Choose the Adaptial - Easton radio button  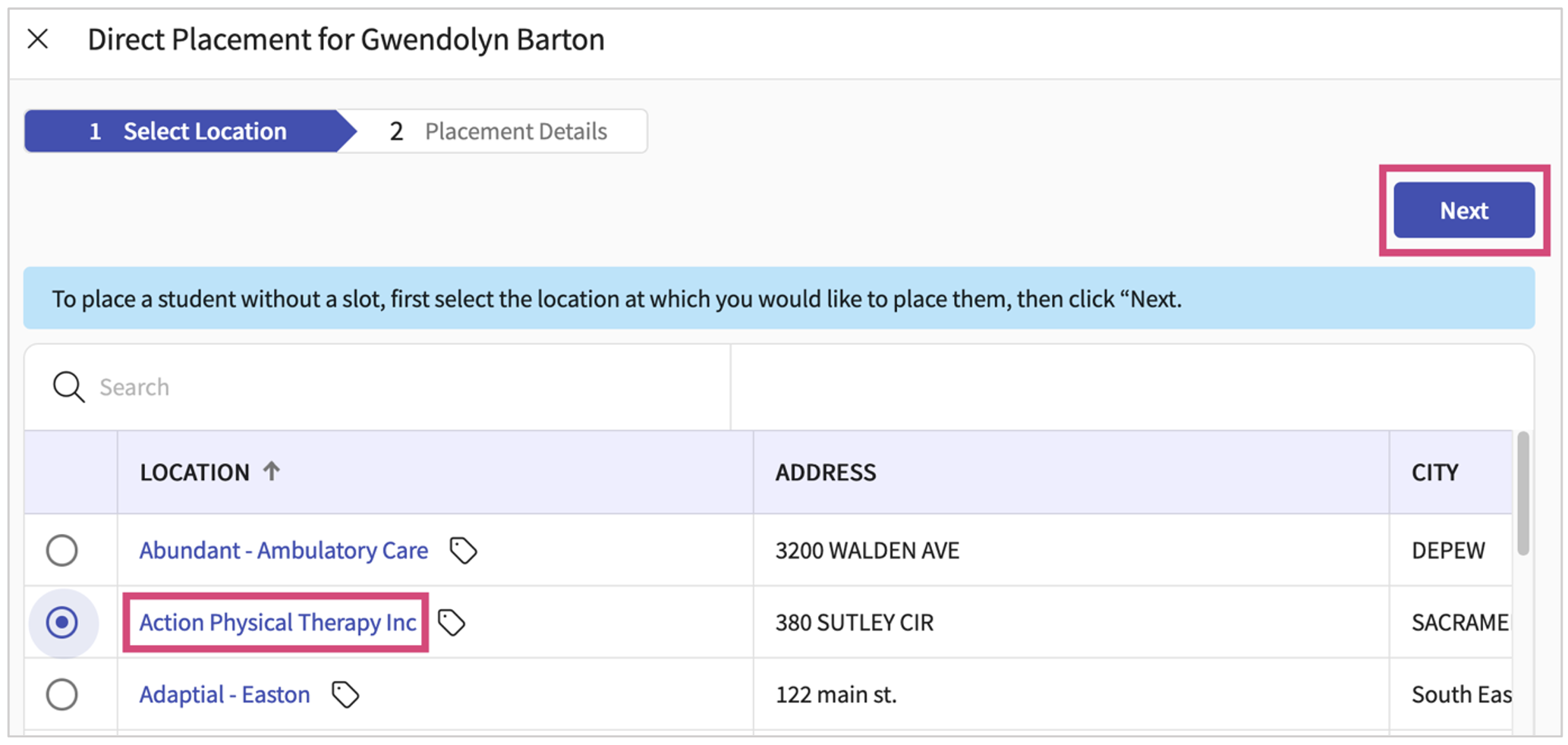pos(62,694)
